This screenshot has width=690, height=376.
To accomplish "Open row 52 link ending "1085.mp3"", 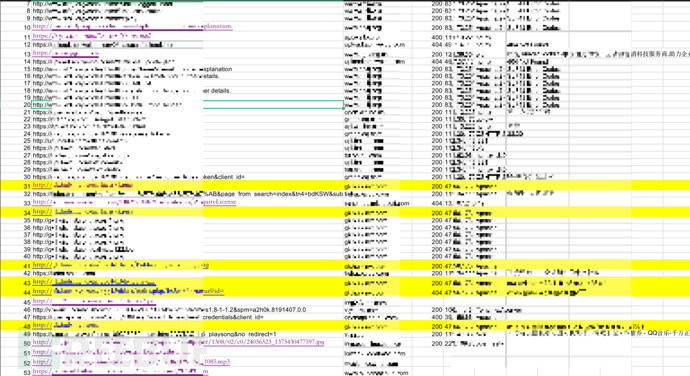I will coord(131,362).
